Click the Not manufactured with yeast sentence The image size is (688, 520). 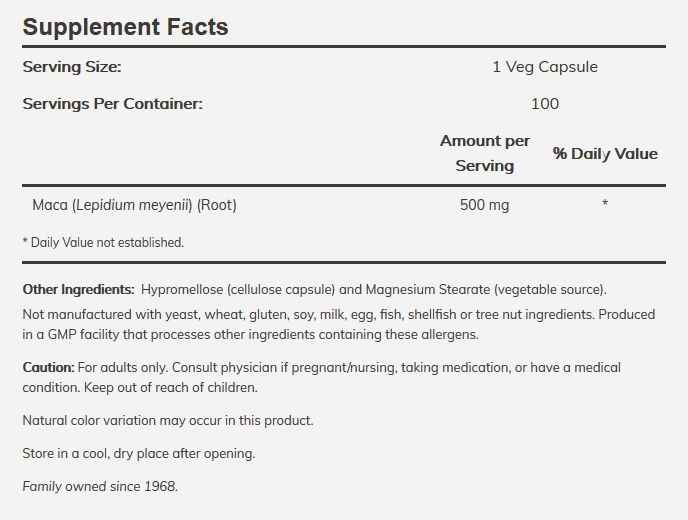[308, 315]
